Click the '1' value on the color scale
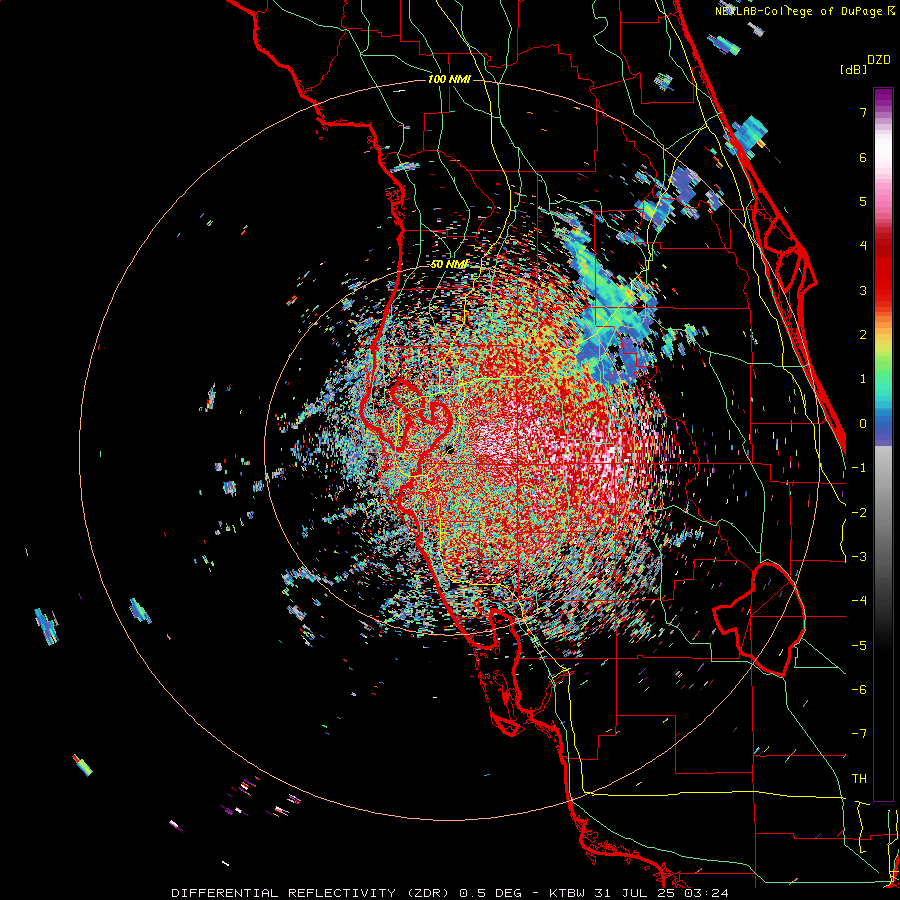The width and height of the screenshot is (900, 900). (863, 379)
